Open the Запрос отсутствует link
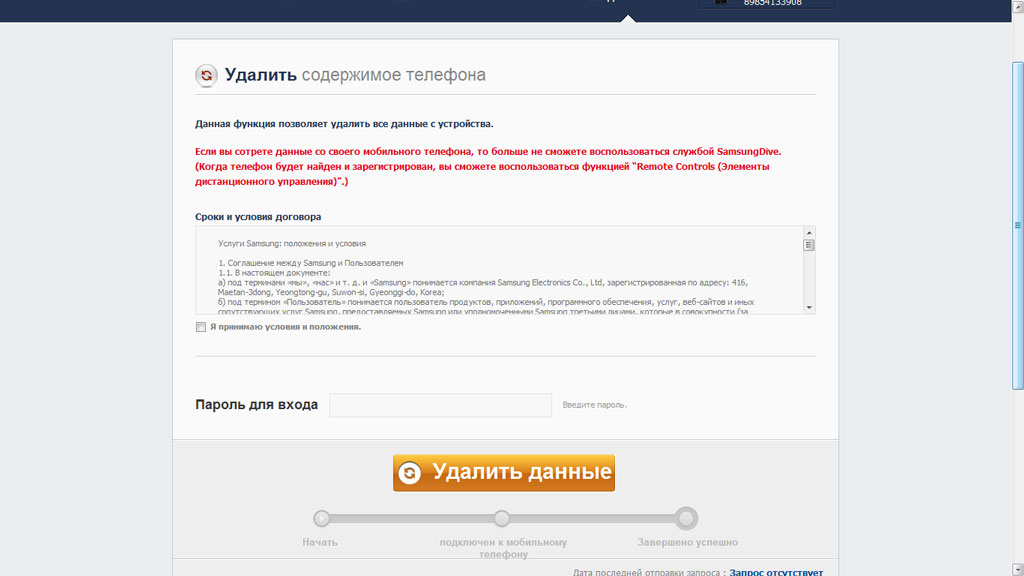This screenshot has height=576, width=1024. (776, 571)
